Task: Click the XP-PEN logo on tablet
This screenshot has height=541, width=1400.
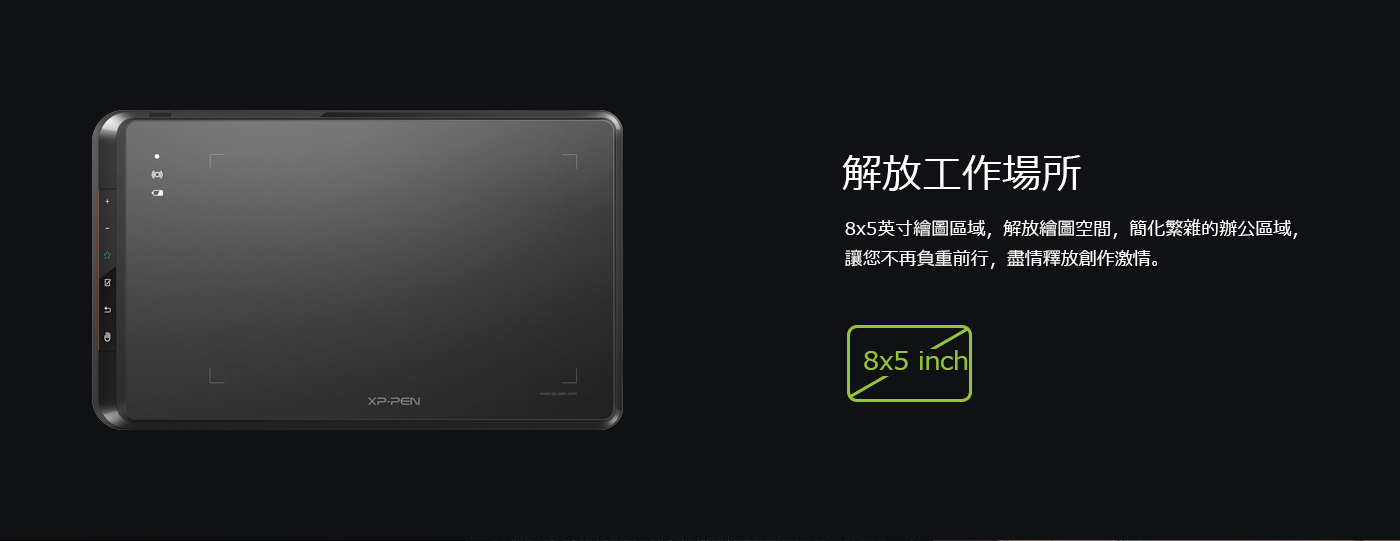Action: (394, 401)
